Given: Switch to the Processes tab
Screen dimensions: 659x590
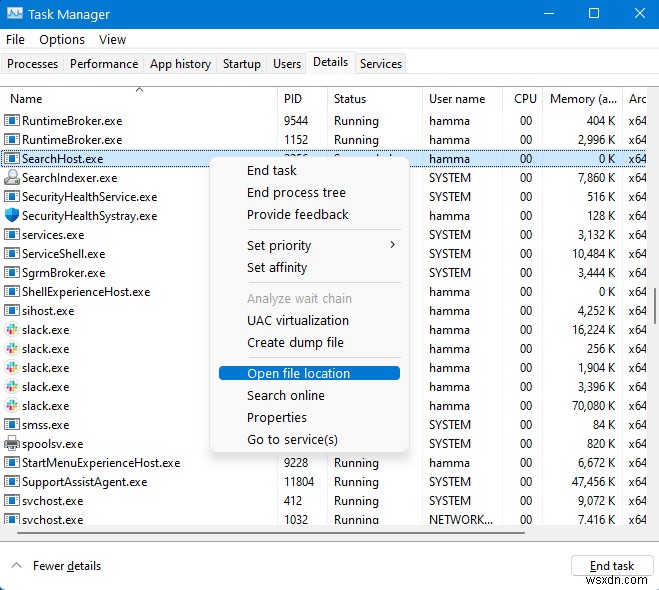Looking at the screenshot, I should point(32,64).
